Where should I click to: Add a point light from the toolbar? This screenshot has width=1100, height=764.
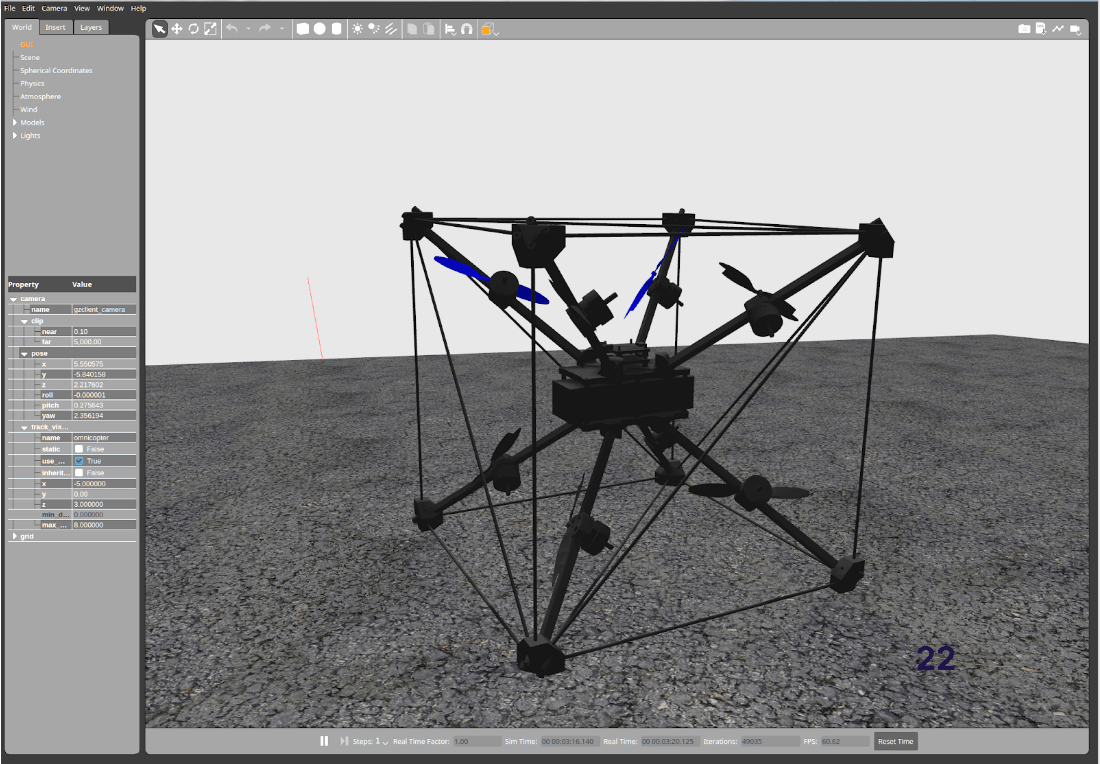pyautogui.click(x=358, y=29)
